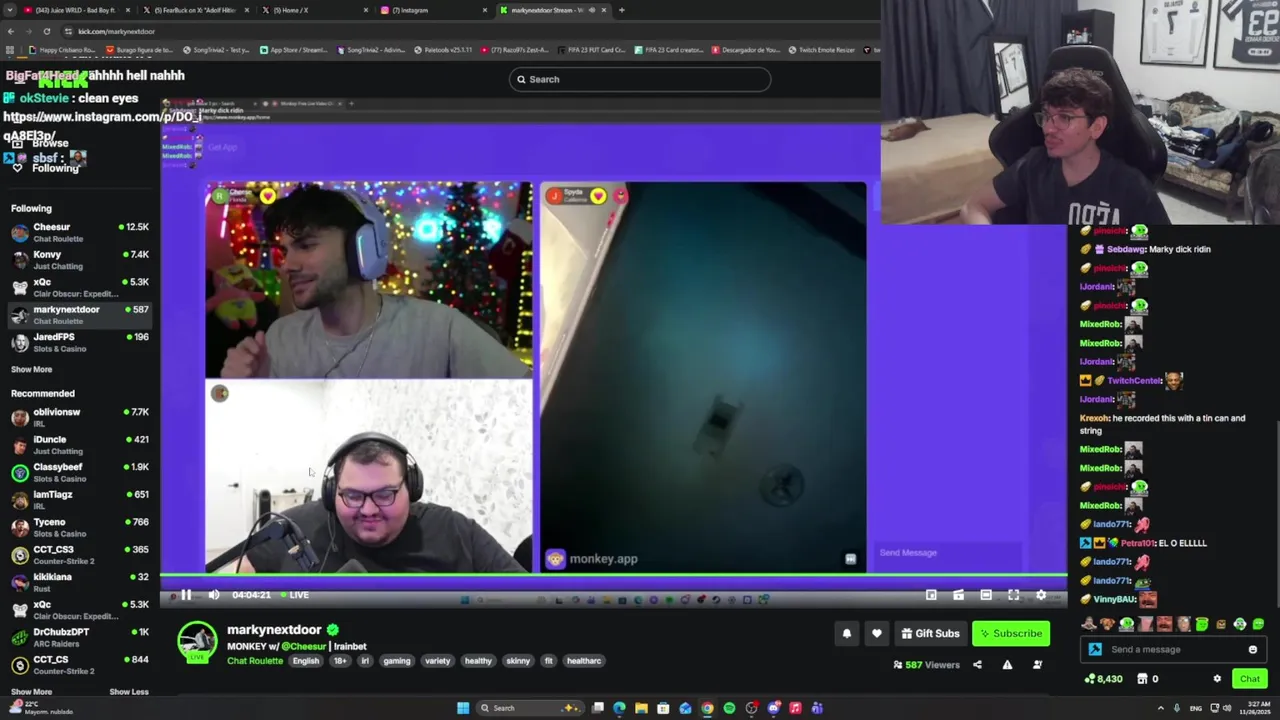The image size is (1280, 720).
Task: Click the green Chat send button
Action: click(1250, 679)
